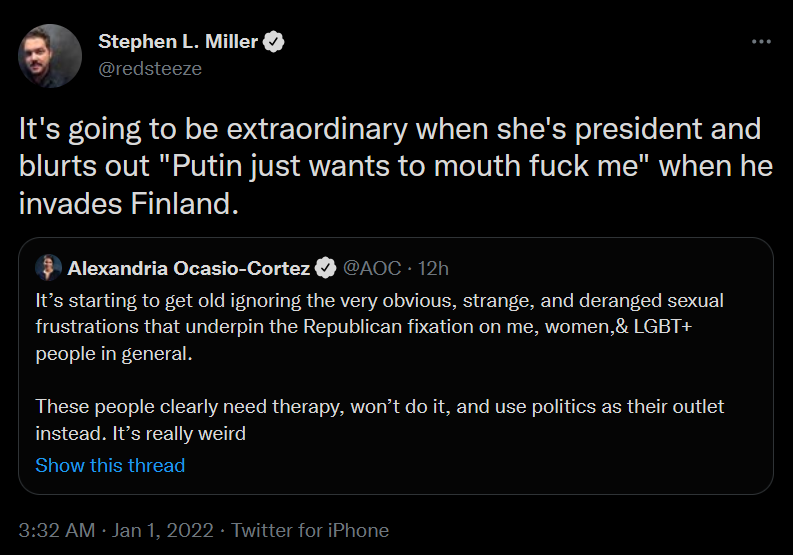
Task: Select the Alexandria Ocasio-Cortez name in quoted tweet
Action: (x=188, y=268)
